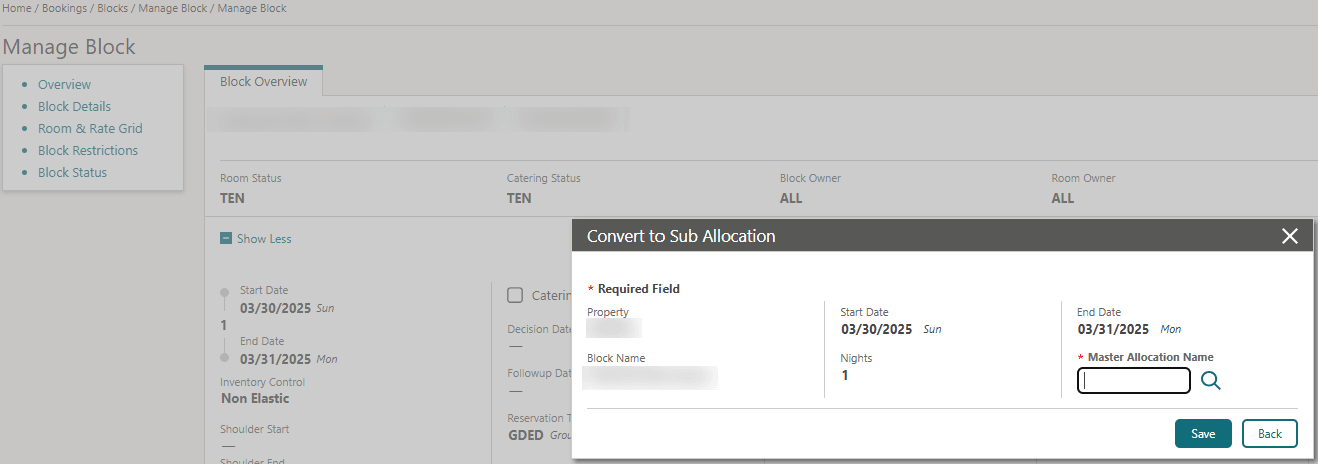The height and width of the screenshot is (464, 1318).
Task: Click the End Date timeline dot marker
Action: pyautogui.click(x=224, y=357)
